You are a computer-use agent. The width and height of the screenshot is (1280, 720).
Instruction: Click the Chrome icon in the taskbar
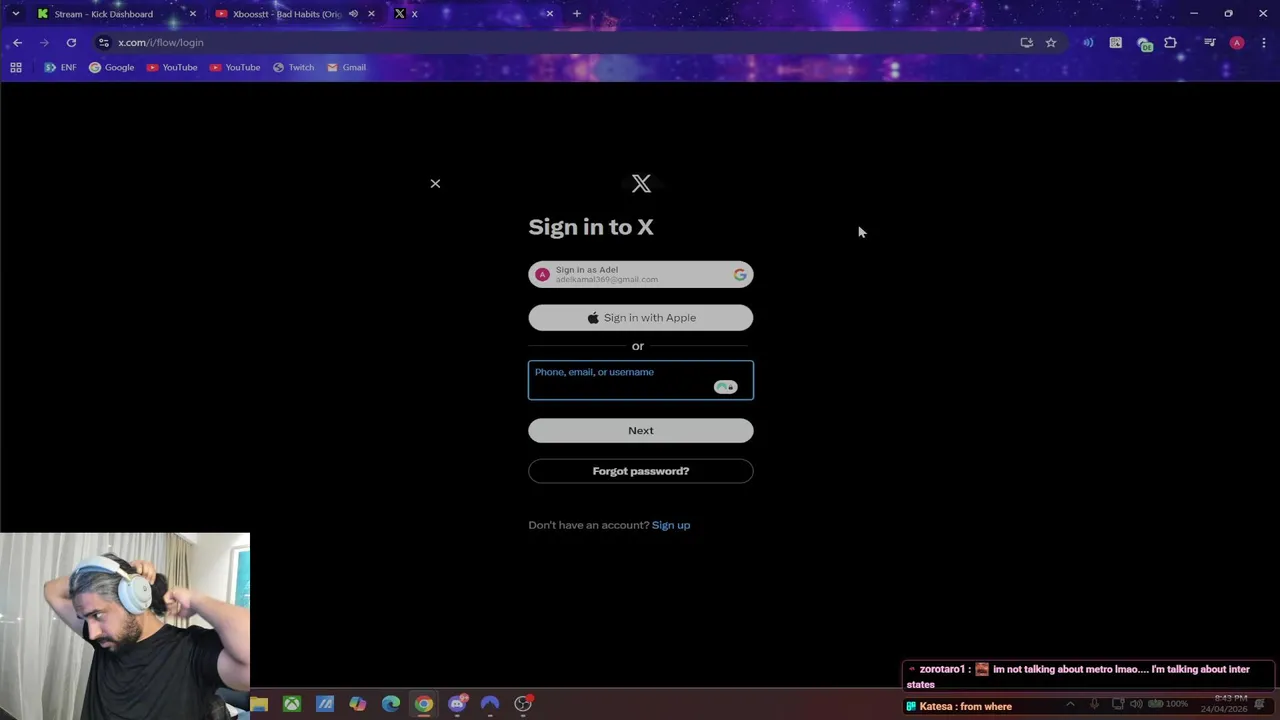(x=424, y=704)
